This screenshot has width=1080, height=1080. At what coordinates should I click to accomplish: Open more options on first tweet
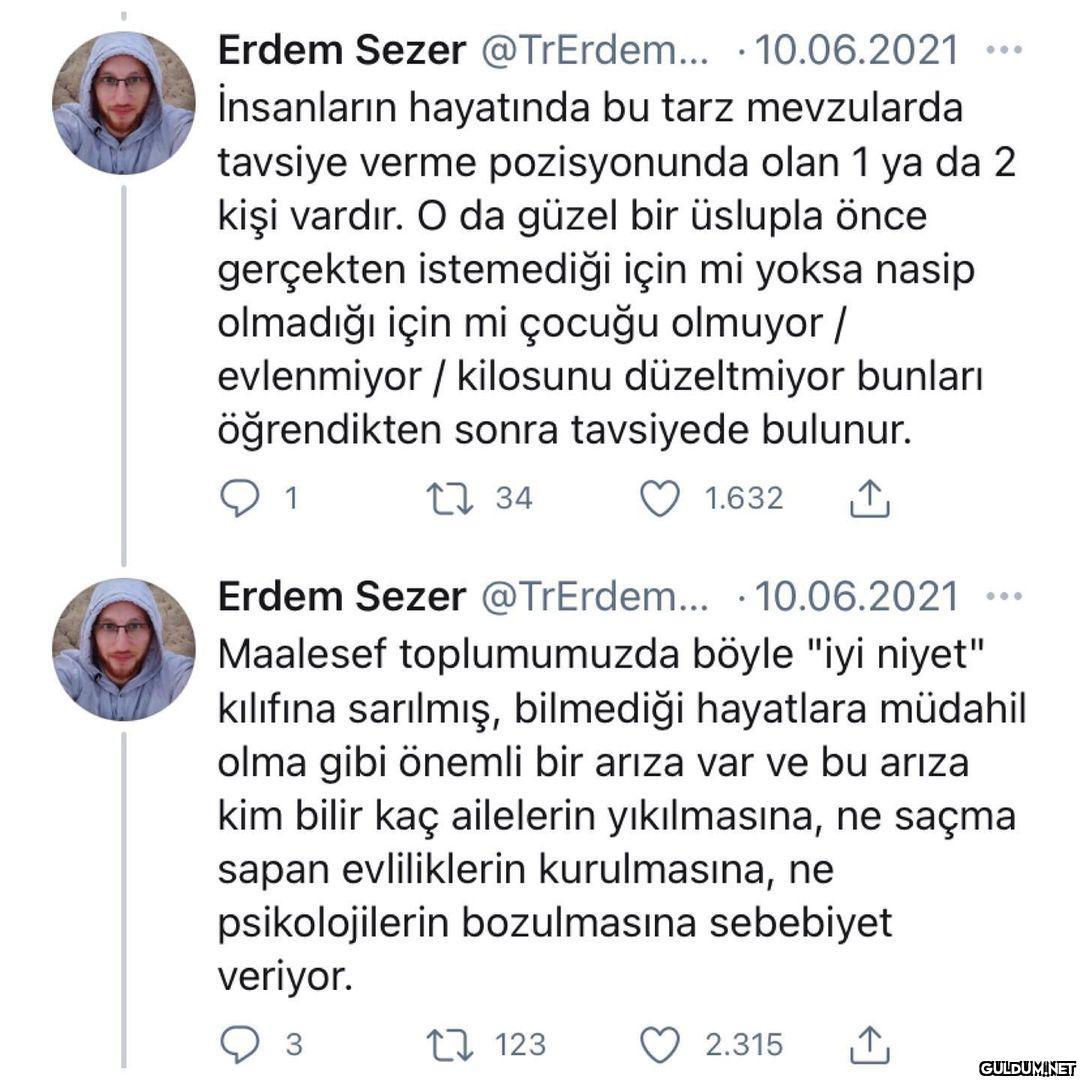coord(1003,50)
